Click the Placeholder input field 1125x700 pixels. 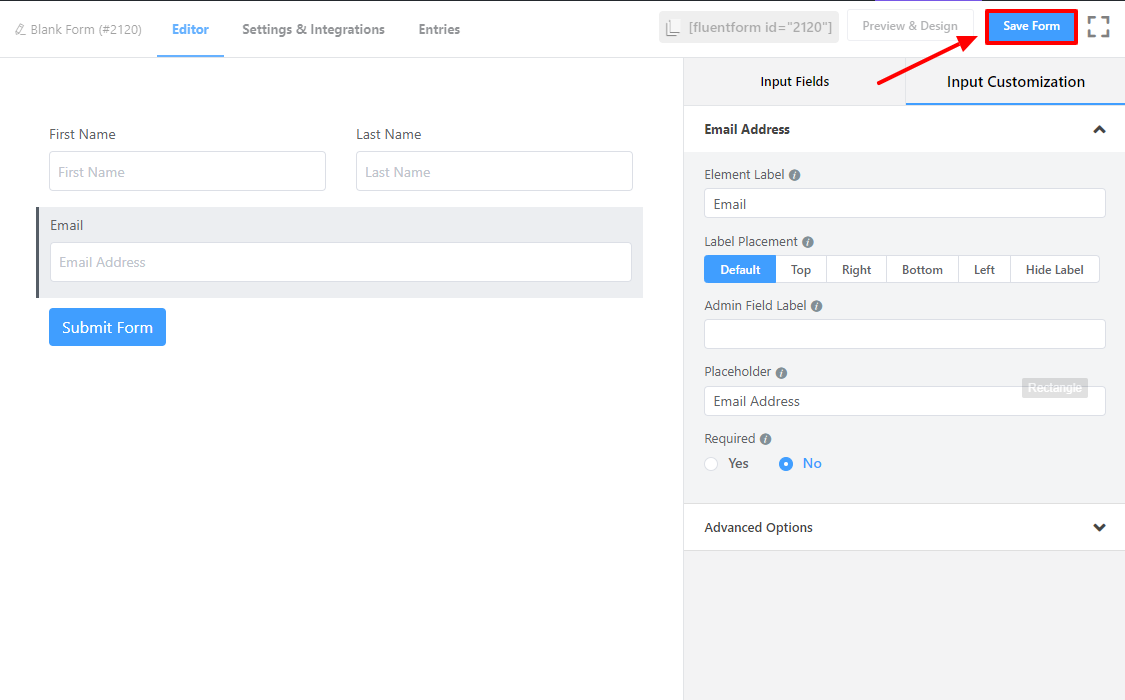[905, 401]
